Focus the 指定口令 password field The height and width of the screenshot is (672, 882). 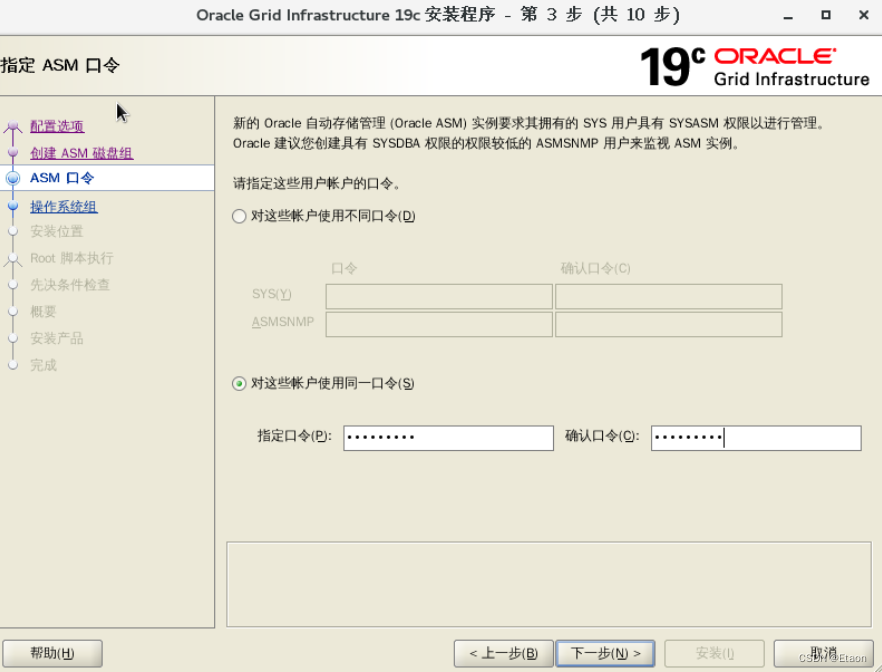click(x=448, y=438)
